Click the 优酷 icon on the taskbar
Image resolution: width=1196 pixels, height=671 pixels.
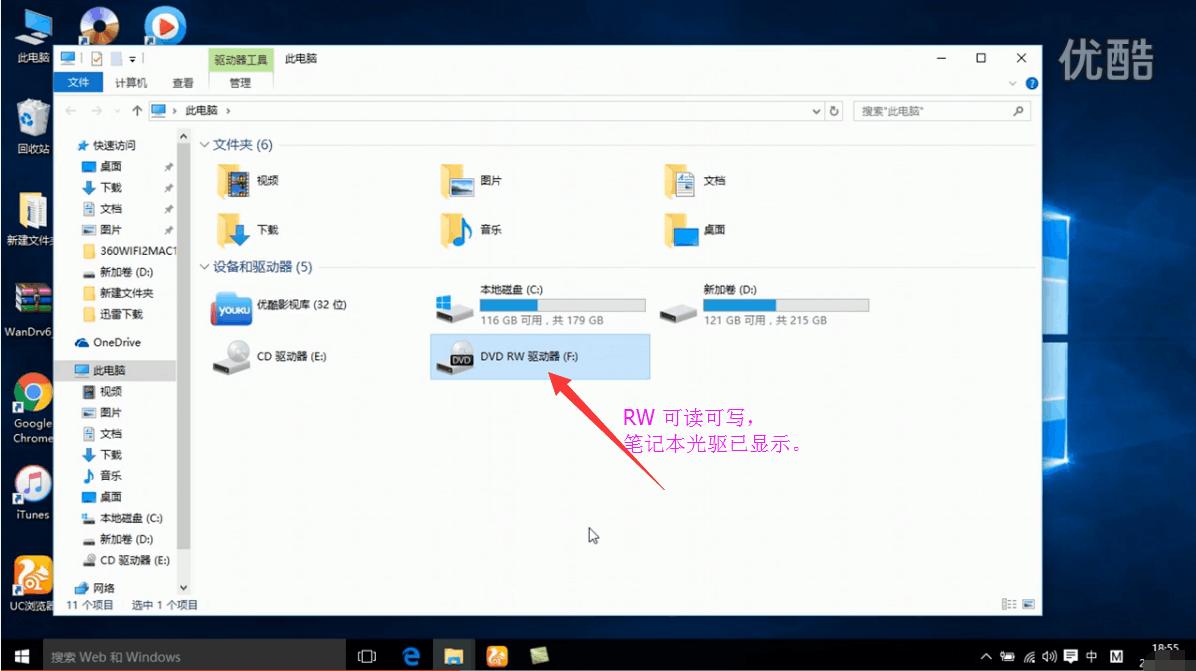click(497, 656)
